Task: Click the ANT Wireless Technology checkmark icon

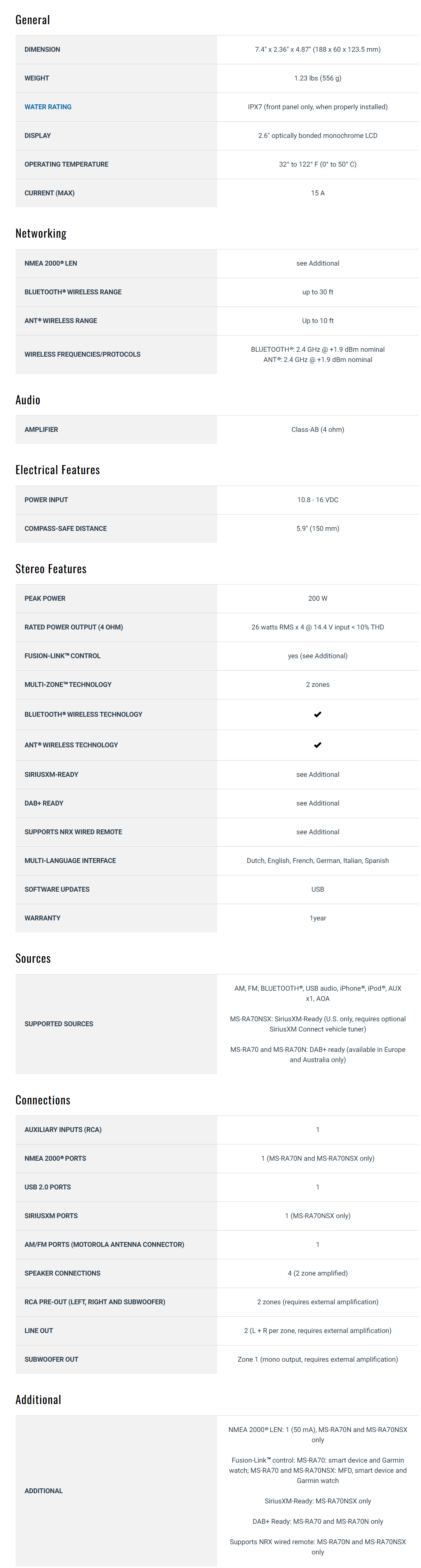Action: click(317, 745)
